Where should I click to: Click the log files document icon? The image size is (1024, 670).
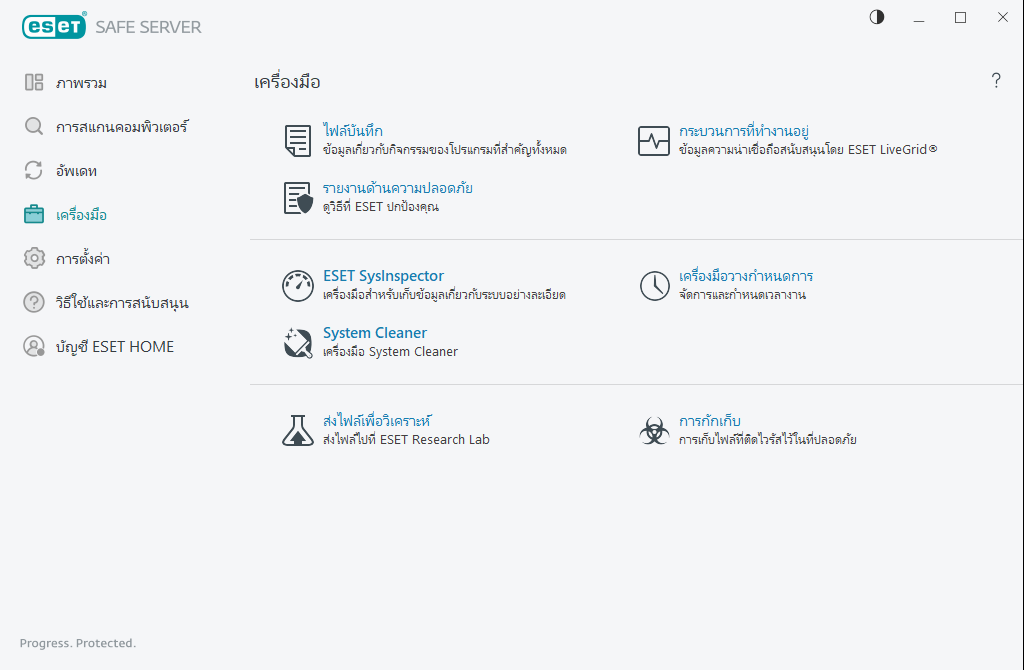pos(297,141)
